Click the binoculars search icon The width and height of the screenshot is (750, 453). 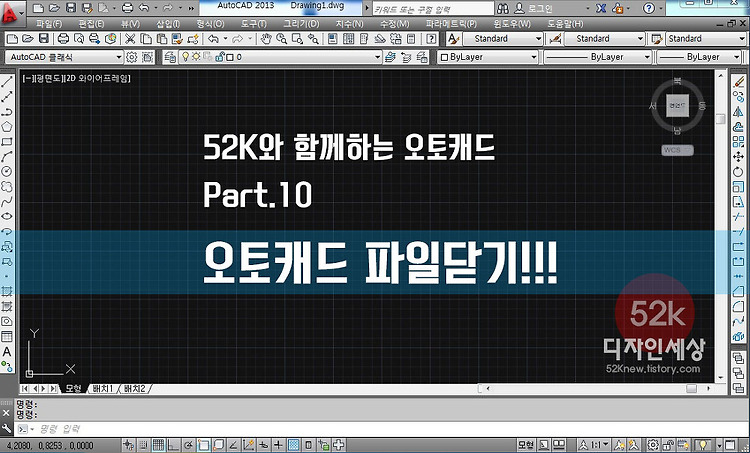coord(503,8)
